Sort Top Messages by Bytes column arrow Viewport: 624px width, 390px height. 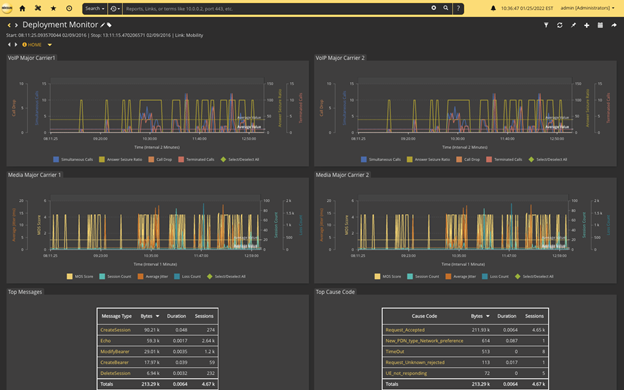coord(158,316)
